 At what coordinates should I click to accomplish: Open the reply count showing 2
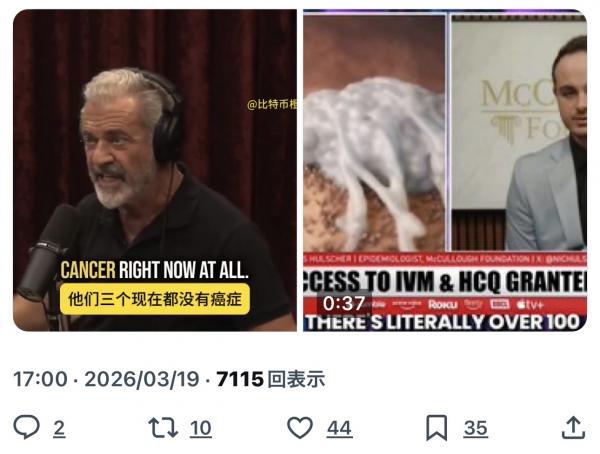point(59,428)
